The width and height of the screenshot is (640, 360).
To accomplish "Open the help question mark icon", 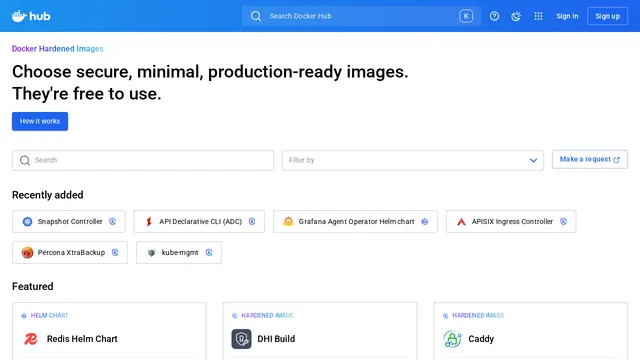I will coord(494,16).
